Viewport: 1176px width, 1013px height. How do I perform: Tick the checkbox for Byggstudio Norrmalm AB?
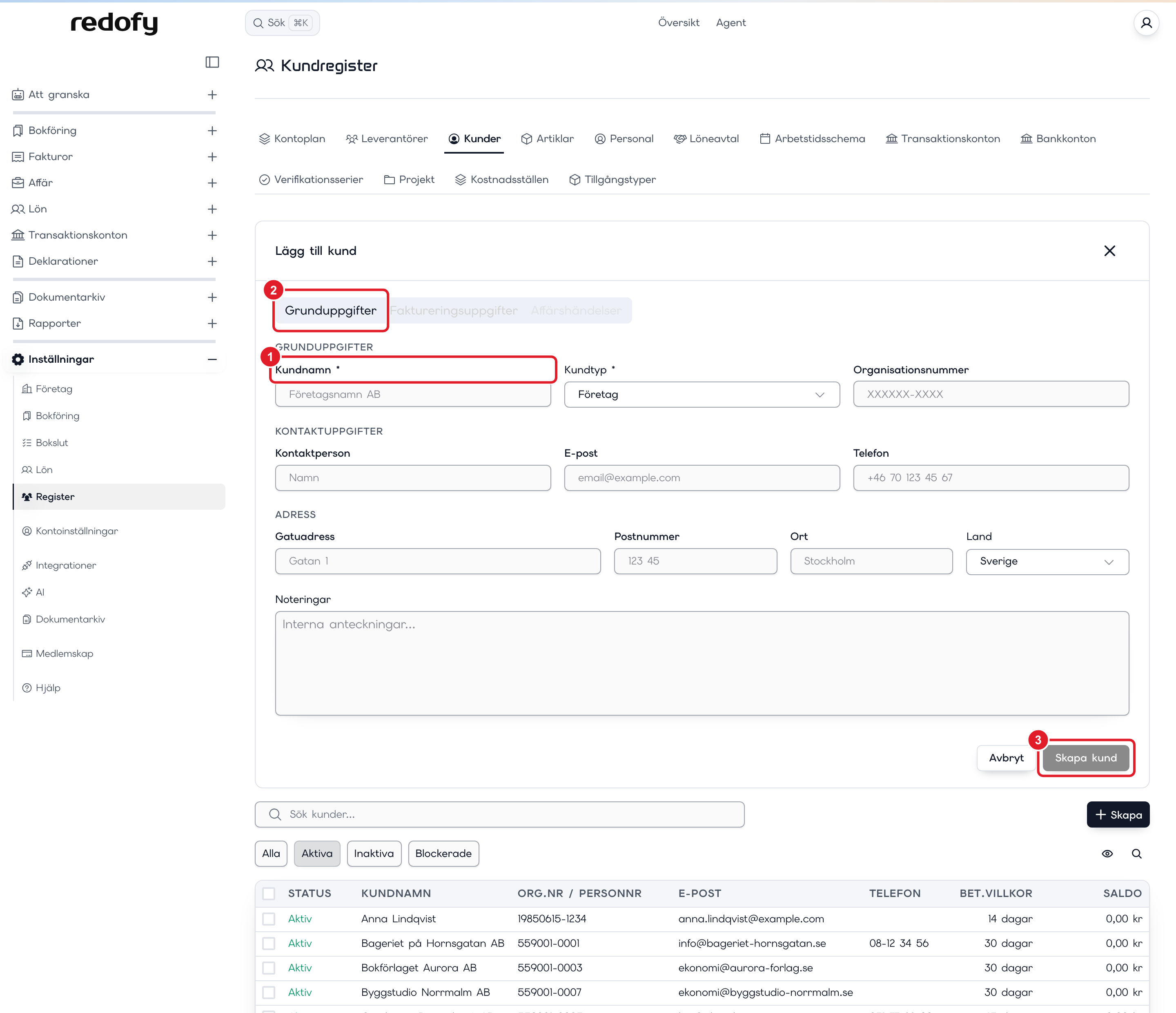coord(269,993)
